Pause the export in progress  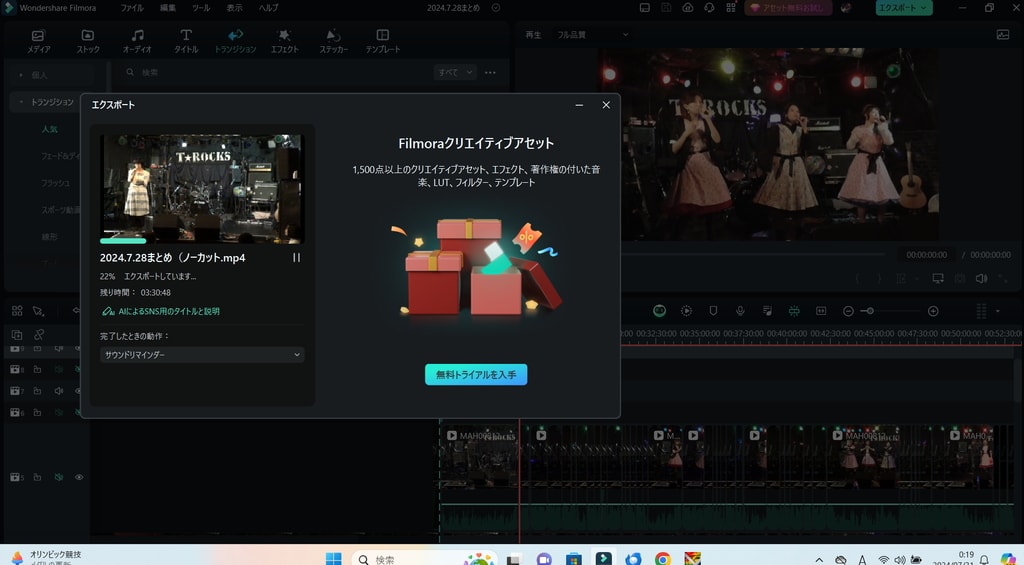[x=296, y=258]
